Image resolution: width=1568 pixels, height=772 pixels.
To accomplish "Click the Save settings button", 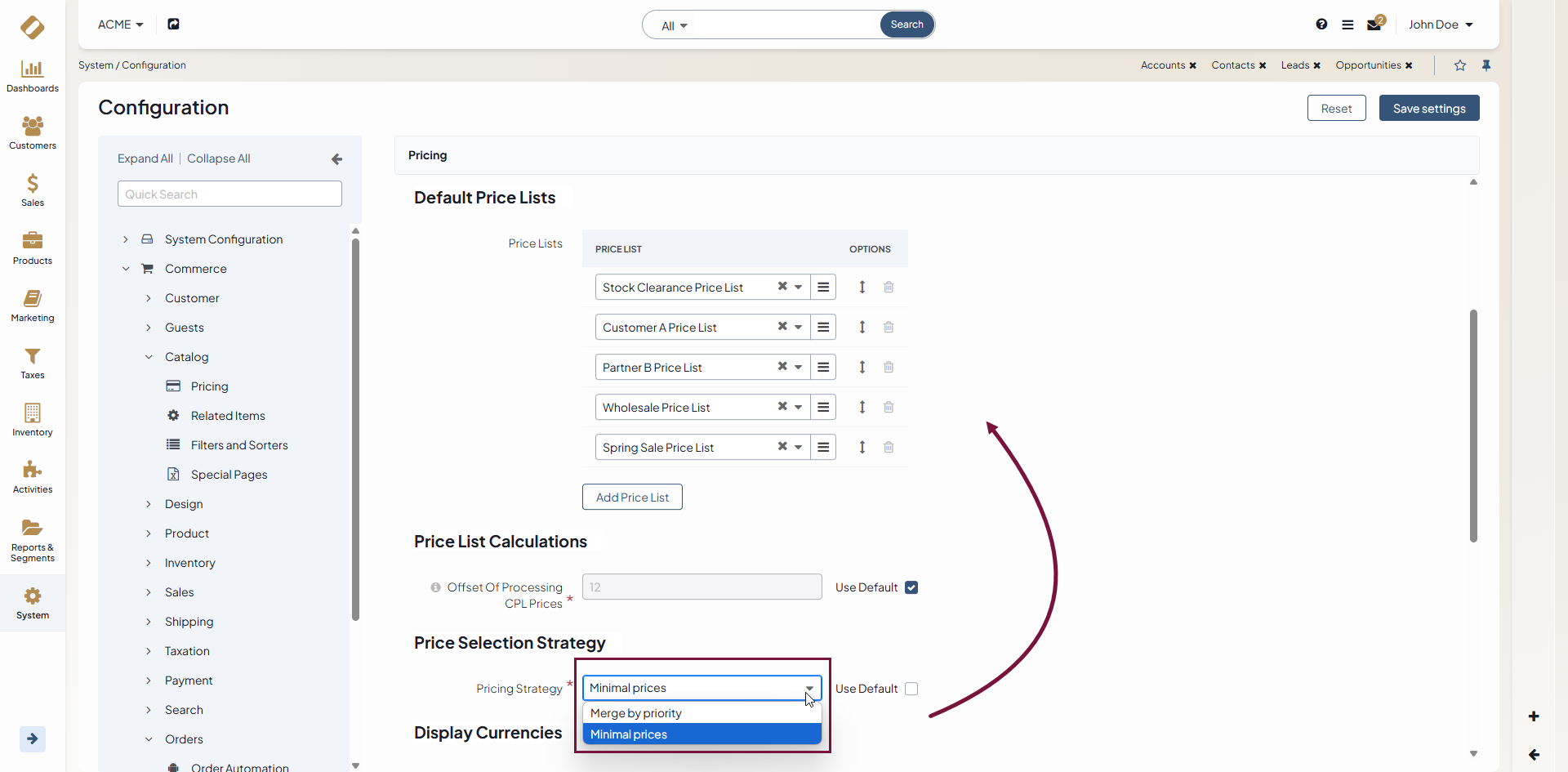I will (x=1429, y=108).
